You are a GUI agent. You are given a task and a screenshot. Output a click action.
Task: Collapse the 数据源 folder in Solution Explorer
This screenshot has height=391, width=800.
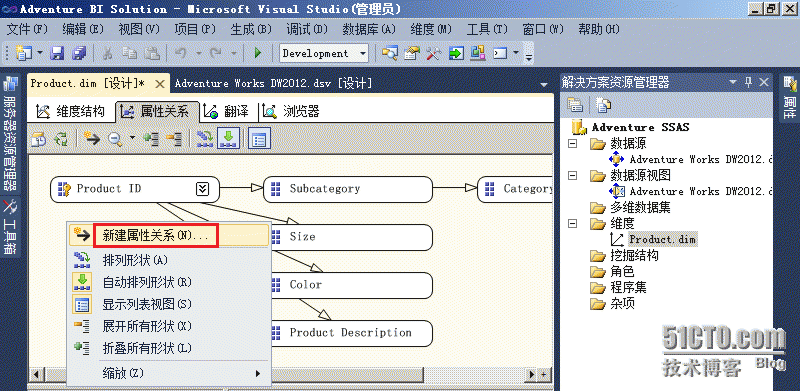click(572, 143)
